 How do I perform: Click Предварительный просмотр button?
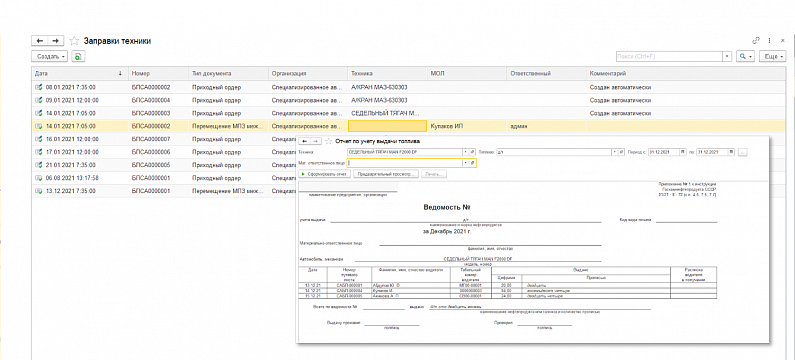click(386, 174)
